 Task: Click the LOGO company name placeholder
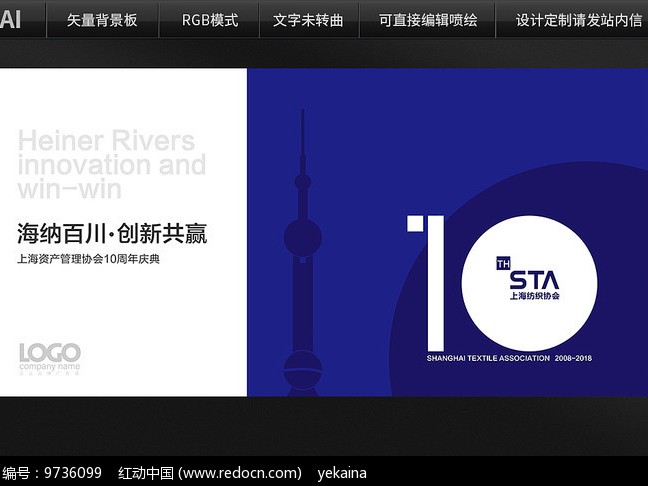click(x=50, y=358)
